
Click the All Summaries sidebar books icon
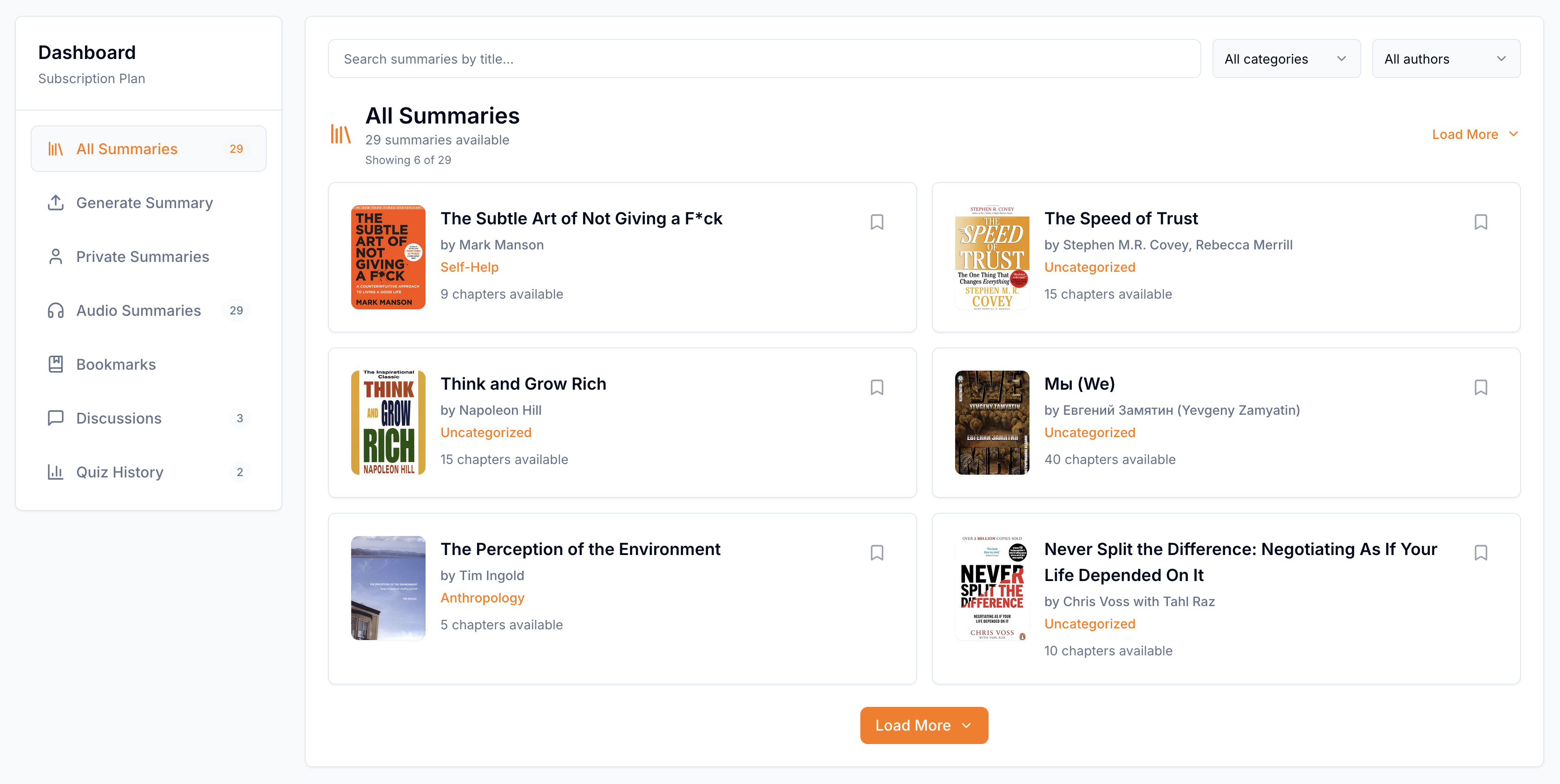[56, 149]
